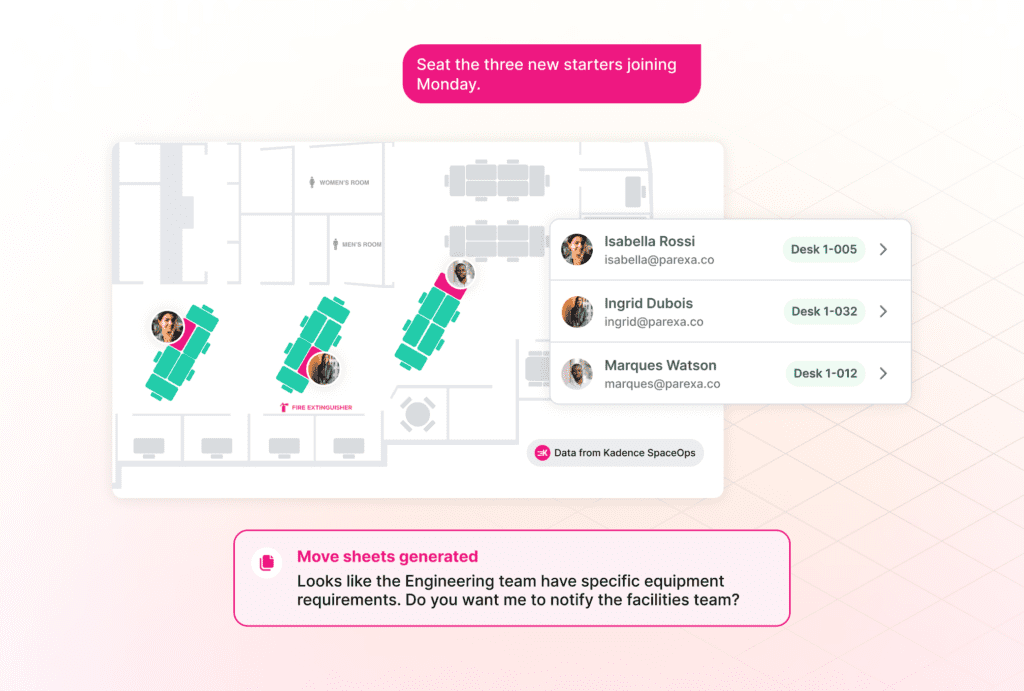Click Ingrid Dubois's avatar in the list
This screenshot has width=1024, height=691.
tap(577, 312)
